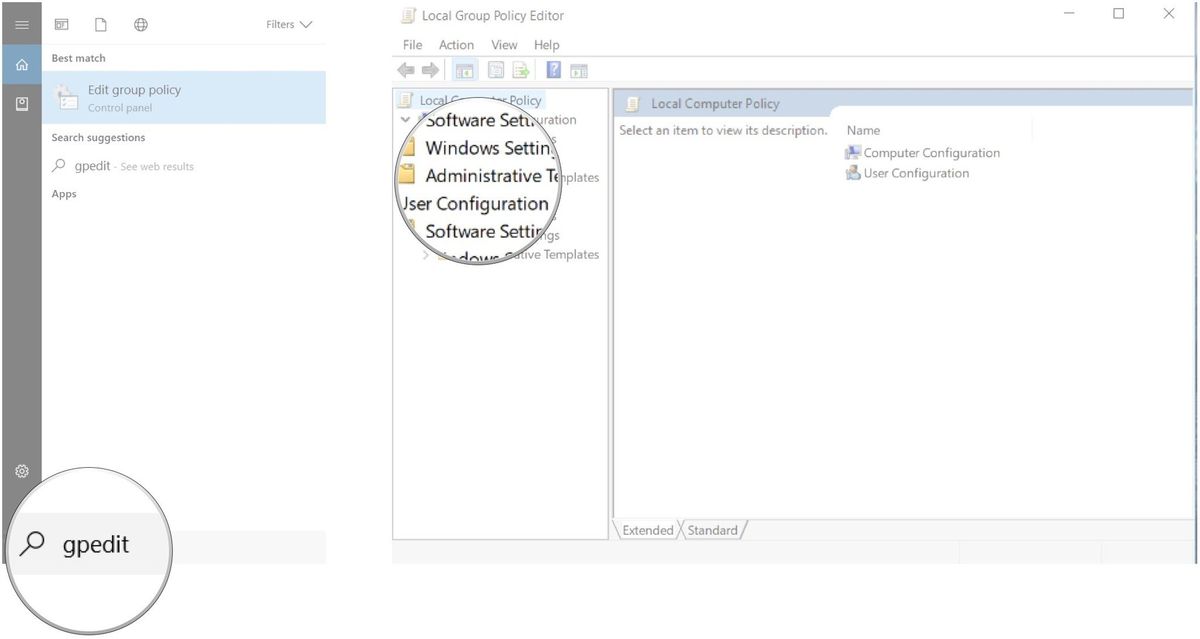
Task: Click the Local Group Policy Editor title bar icon
Action: coord(408,15)
